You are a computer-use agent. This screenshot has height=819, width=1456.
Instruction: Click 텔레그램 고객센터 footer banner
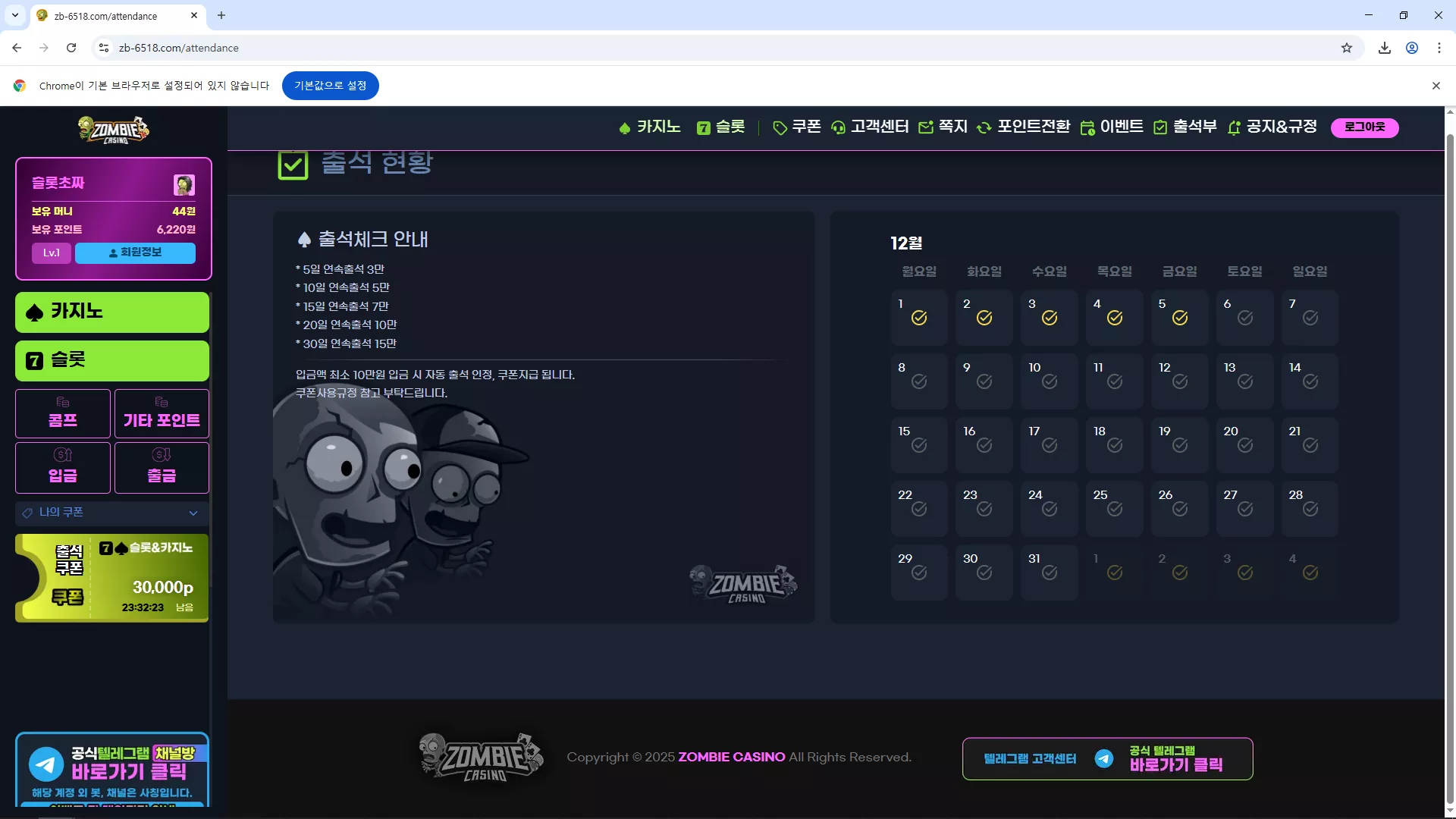pos(1107,758)
